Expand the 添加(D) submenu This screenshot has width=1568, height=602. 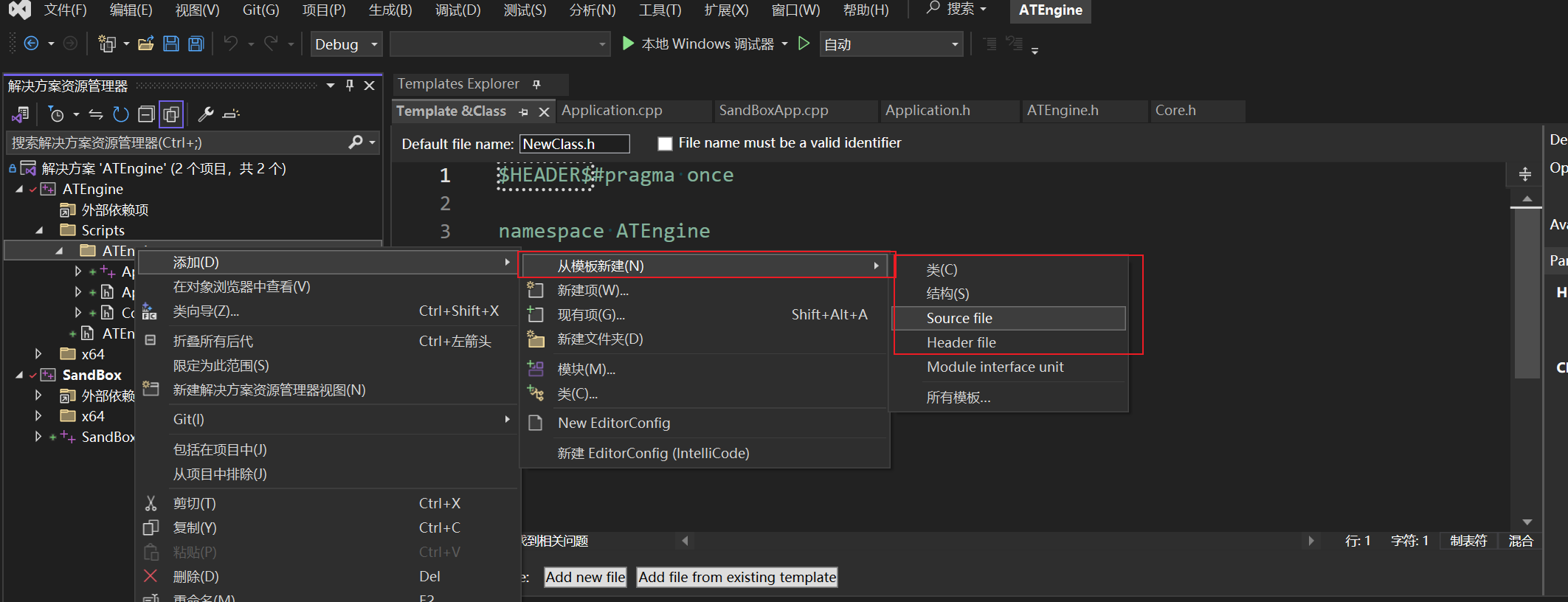328,262
